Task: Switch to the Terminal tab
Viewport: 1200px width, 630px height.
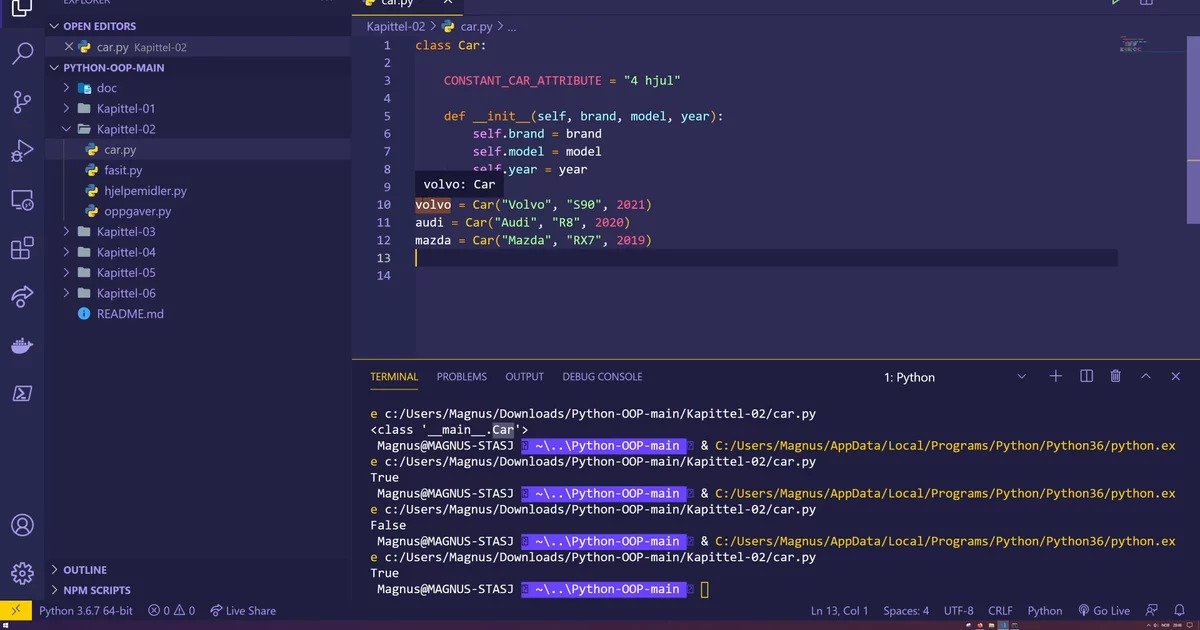Action: (x=394, y=377)
